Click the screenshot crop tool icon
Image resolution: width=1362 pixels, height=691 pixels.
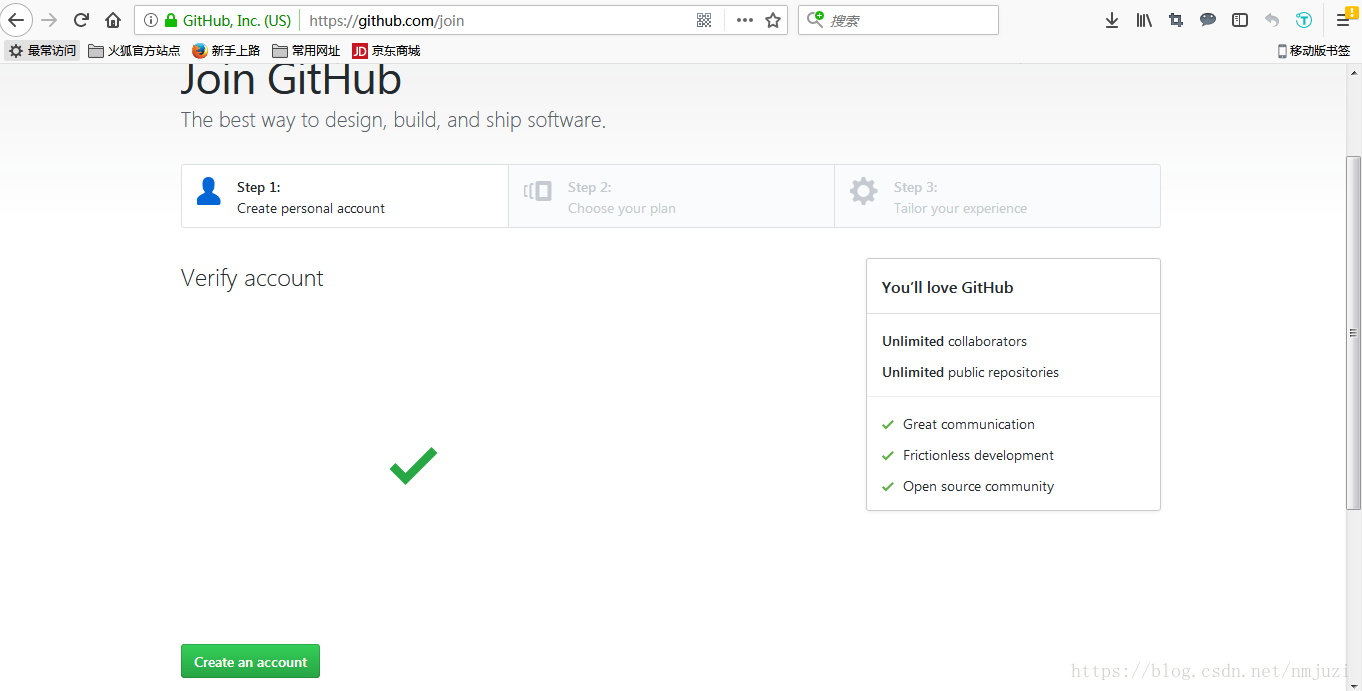(x=1176, y=20)
